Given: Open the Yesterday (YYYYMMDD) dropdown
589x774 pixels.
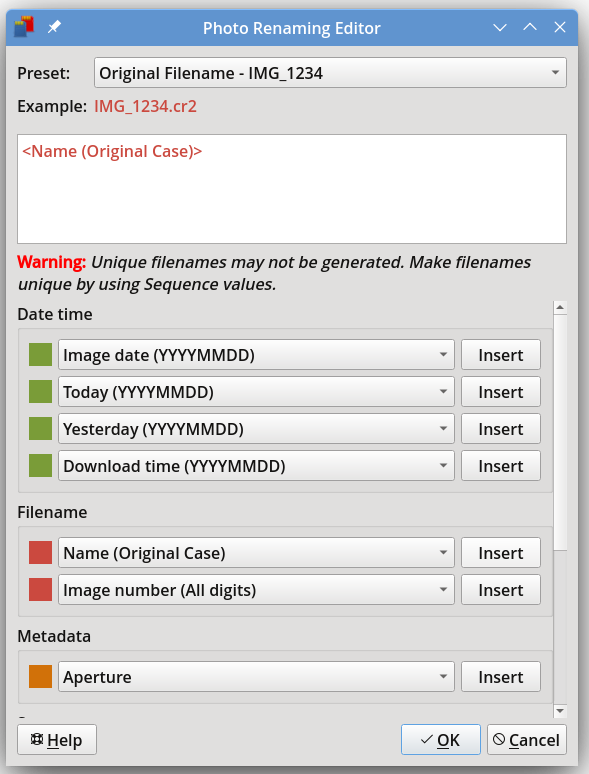Looking at the screenshot, I should coord(256,429).
